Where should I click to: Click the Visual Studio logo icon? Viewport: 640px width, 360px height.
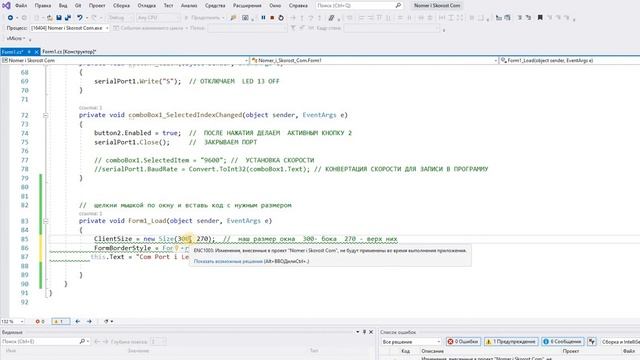6,5
